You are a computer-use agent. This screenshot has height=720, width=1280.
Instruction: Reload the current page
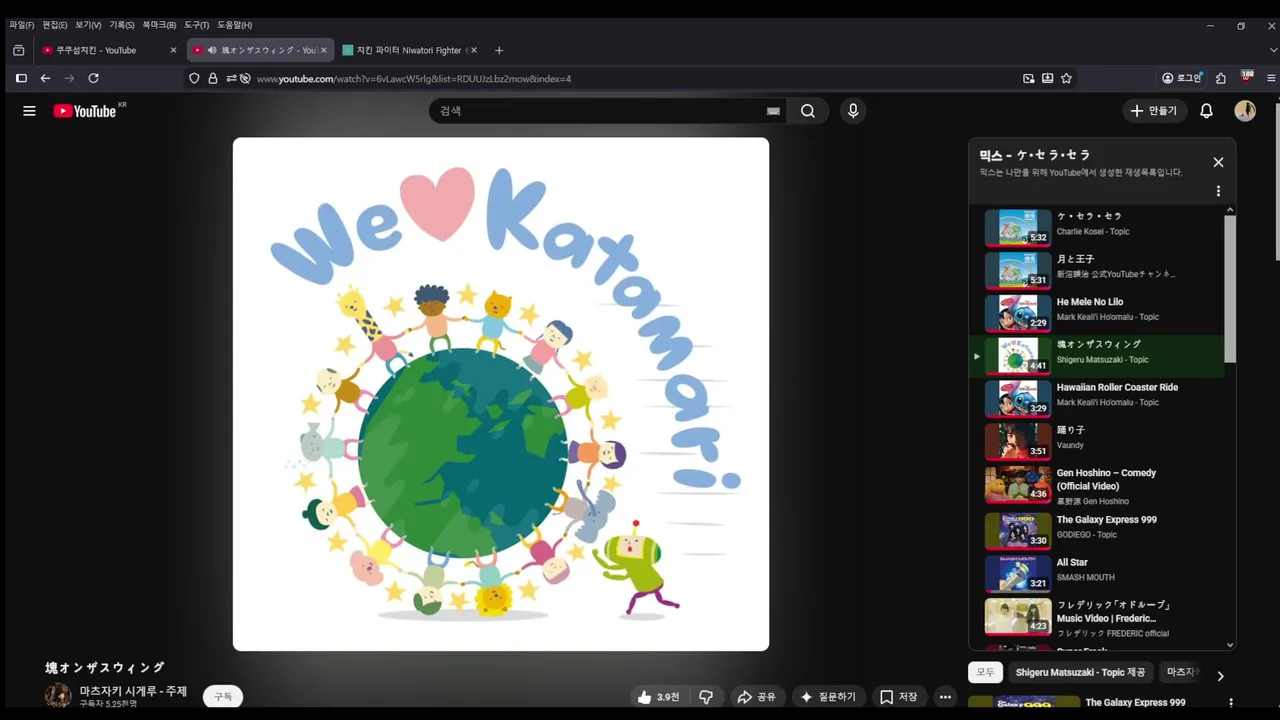(93, 78)
